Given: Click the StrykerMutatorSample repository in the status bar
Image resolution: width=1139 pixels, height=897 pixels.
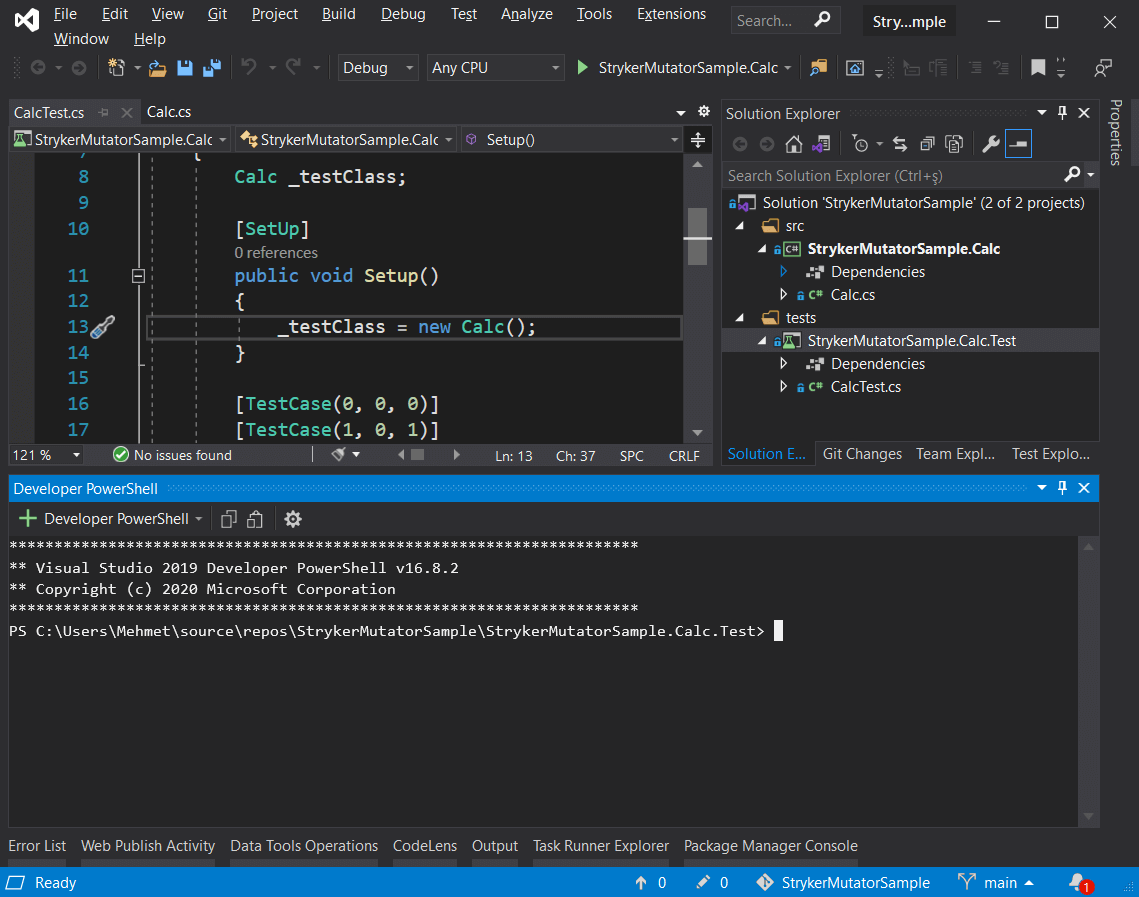Looking at the screenshot, I should pos(843,882).
